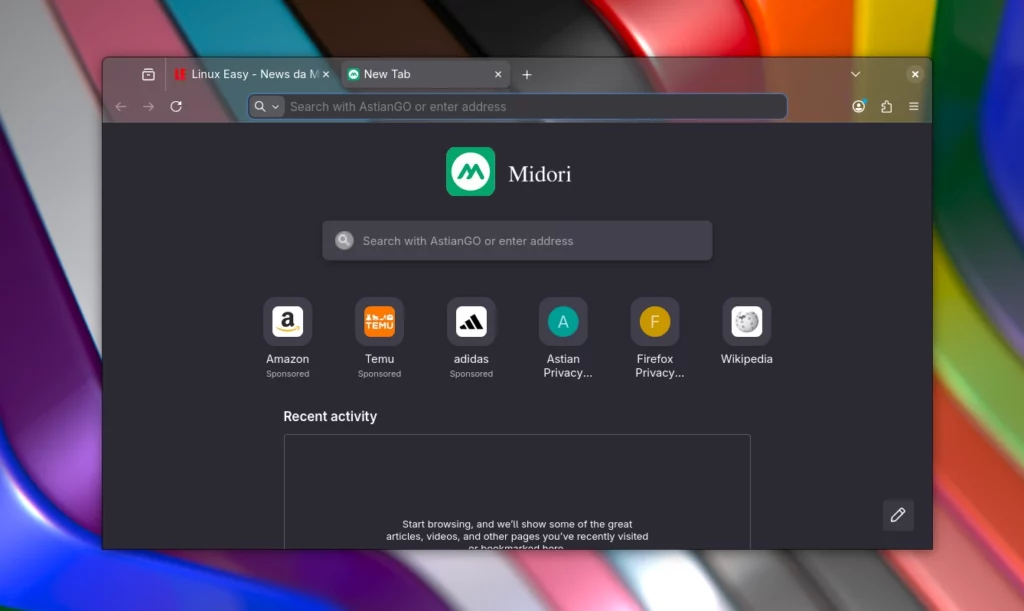Open a new tab with the plus button
This screenshot has height=611, width=1024.
pyautogui.click(x=527, y=73)
